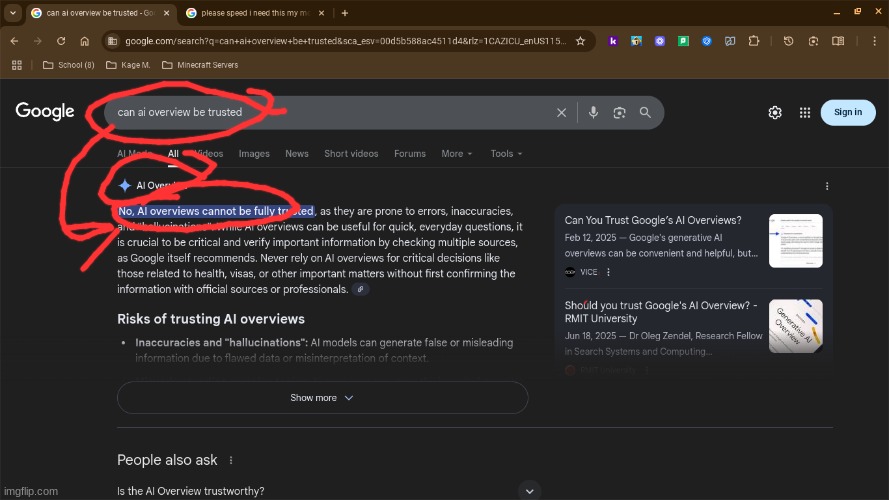889x500 pixels.
Task: Open the tab search dropdown arrow
Action: (12, 12)
